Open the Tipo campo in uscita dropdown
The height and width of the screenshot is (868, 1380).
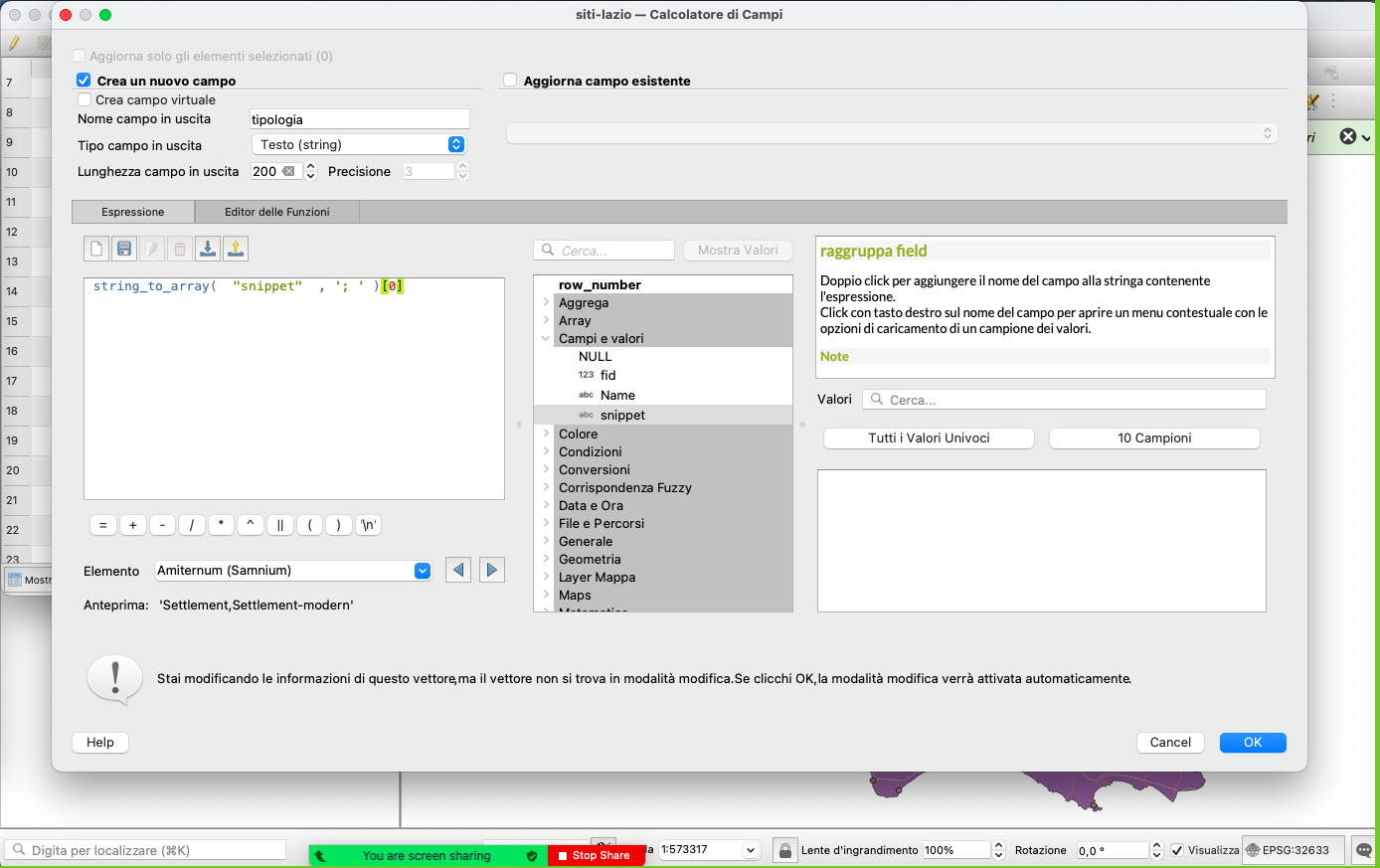coord(359,144)
